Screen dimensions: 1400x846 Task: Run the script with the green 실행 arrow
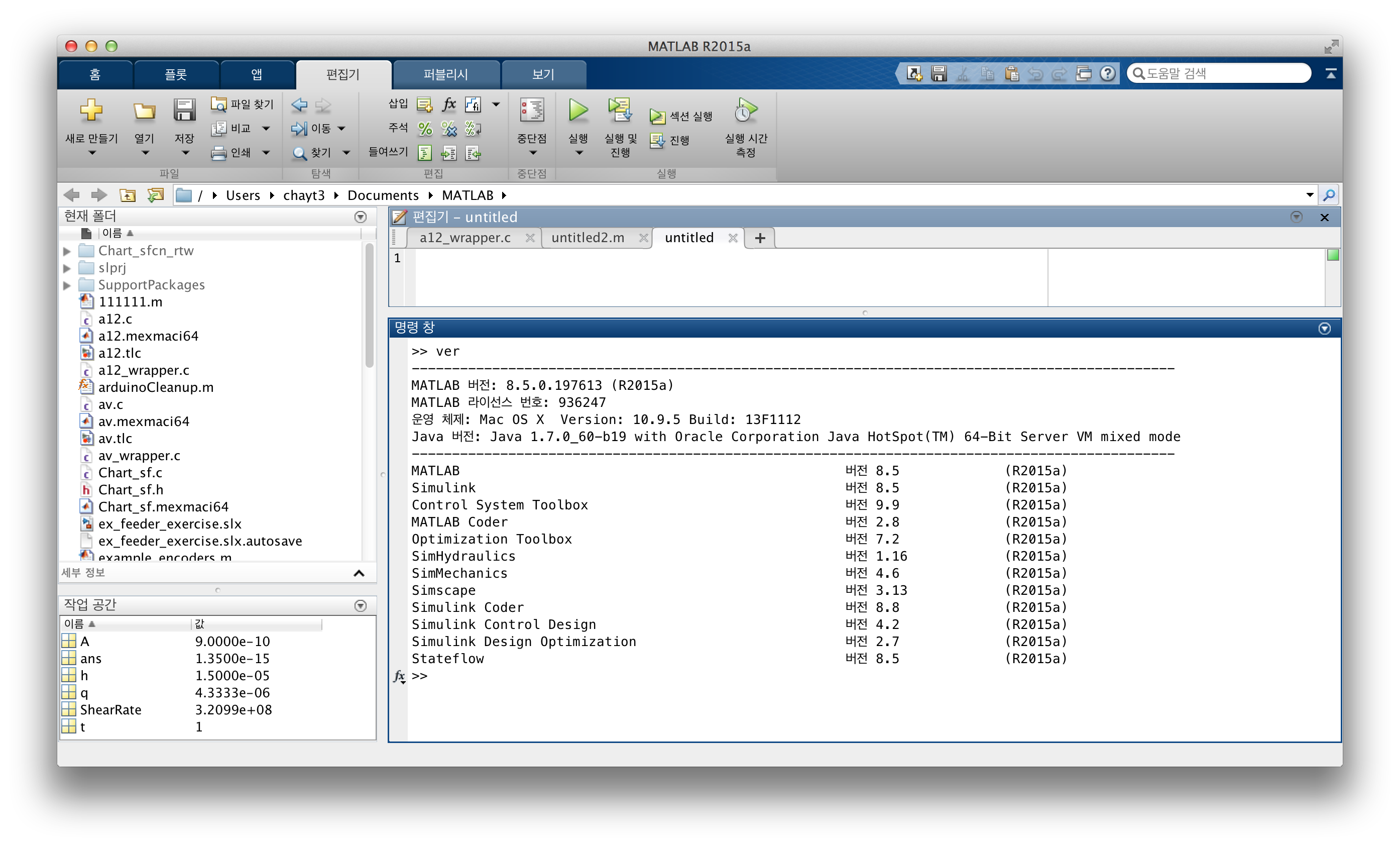[x=578, y=110]
